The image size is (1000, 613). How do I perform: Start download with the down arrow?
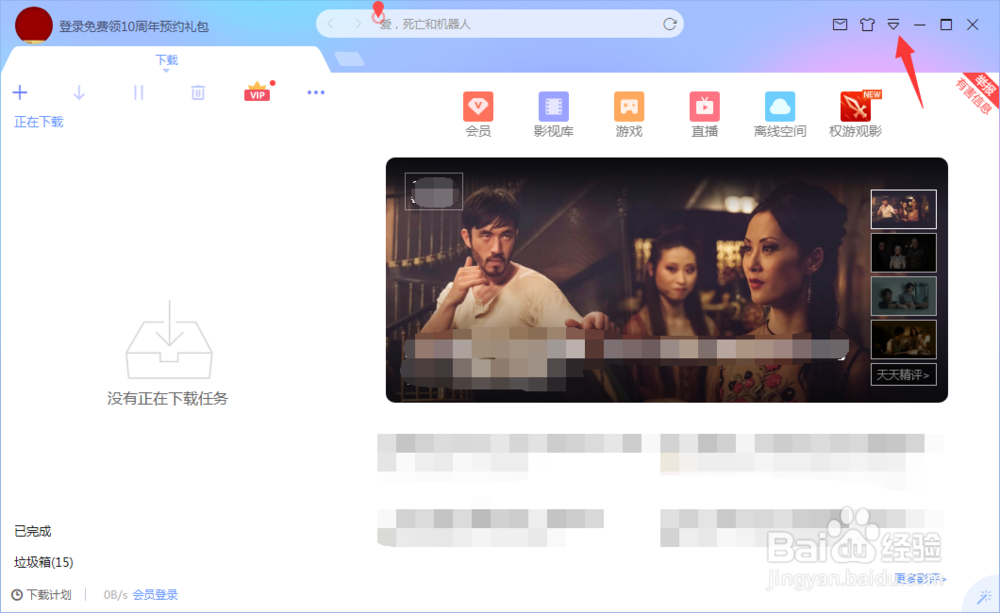(79, 92)
